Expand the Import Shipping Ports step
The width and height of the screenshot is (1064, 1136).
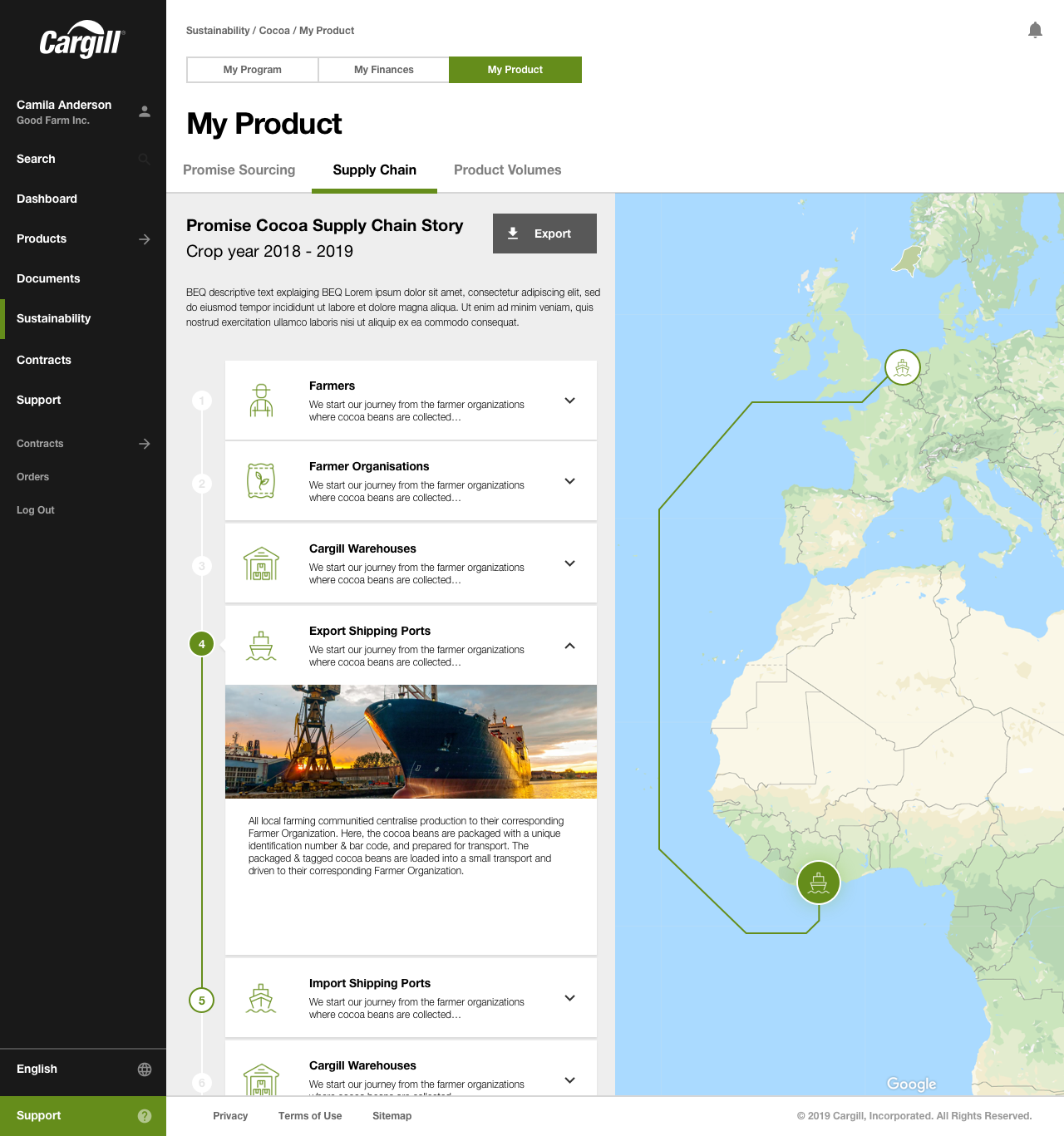pyautogui.click(x=570, y=998)
